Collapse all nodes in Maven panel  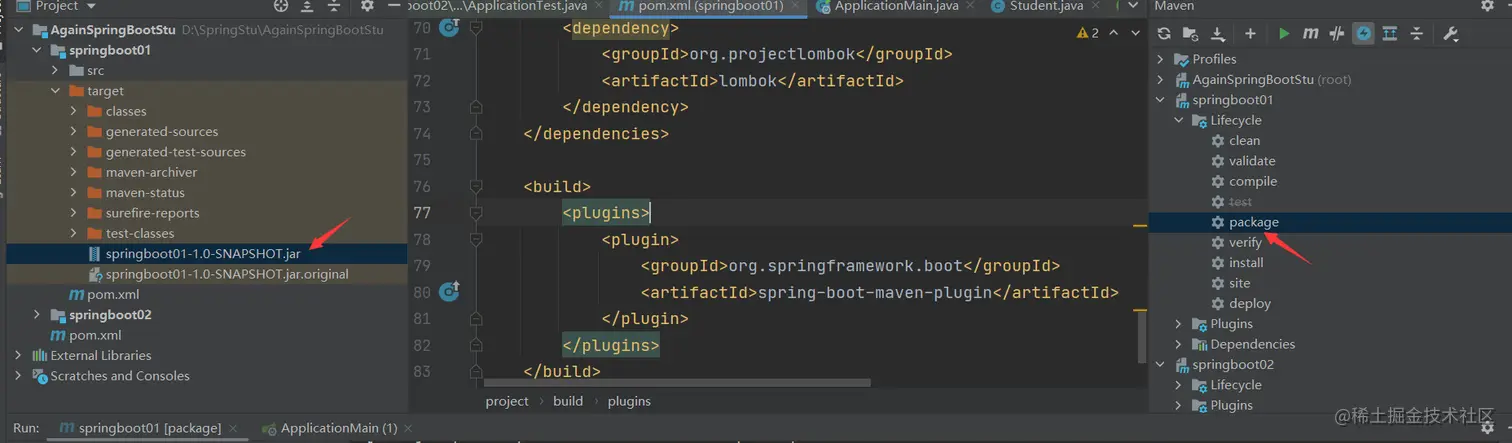pos(1417,34)
